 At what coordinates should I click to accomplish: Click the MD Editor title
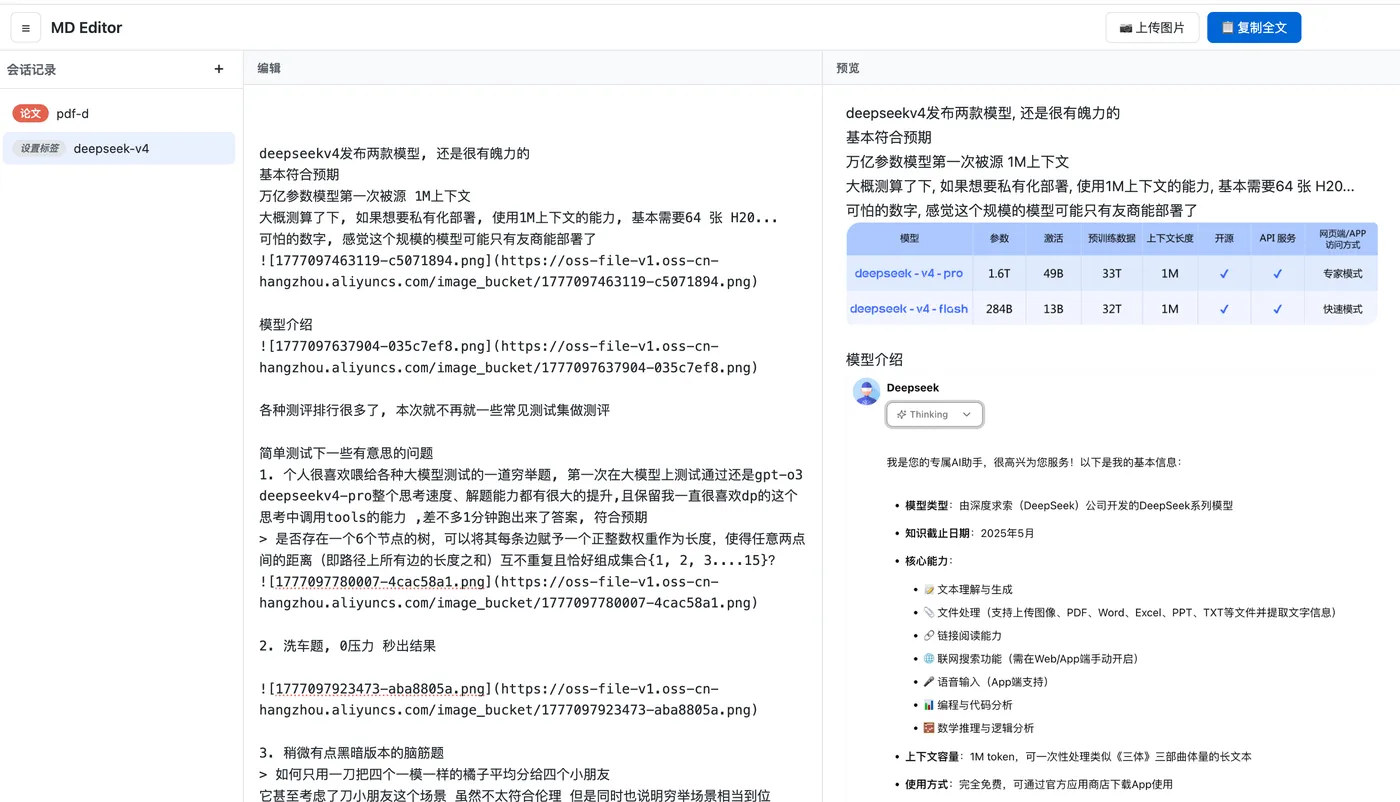(x=87, y=28)
